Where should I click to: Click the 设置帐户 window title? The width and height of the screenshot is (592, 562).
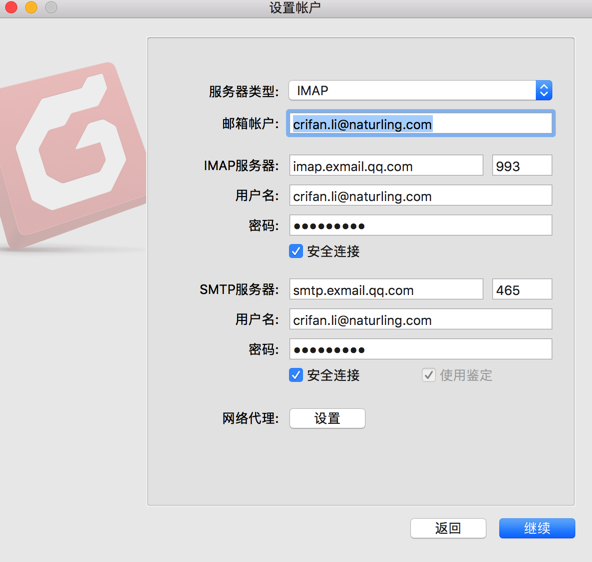click(x=295, y=8)
